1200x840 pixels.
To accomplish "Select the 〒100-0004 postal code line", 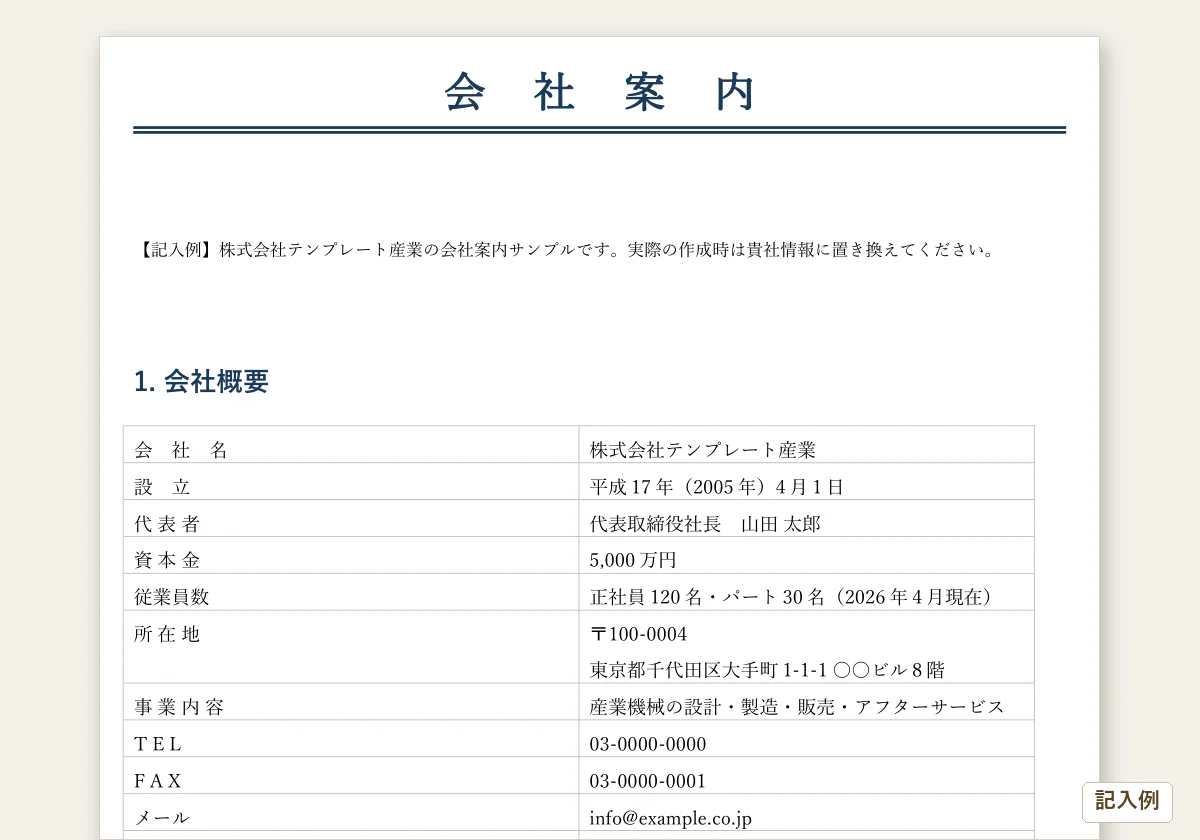I will click(x=638, y=634).
